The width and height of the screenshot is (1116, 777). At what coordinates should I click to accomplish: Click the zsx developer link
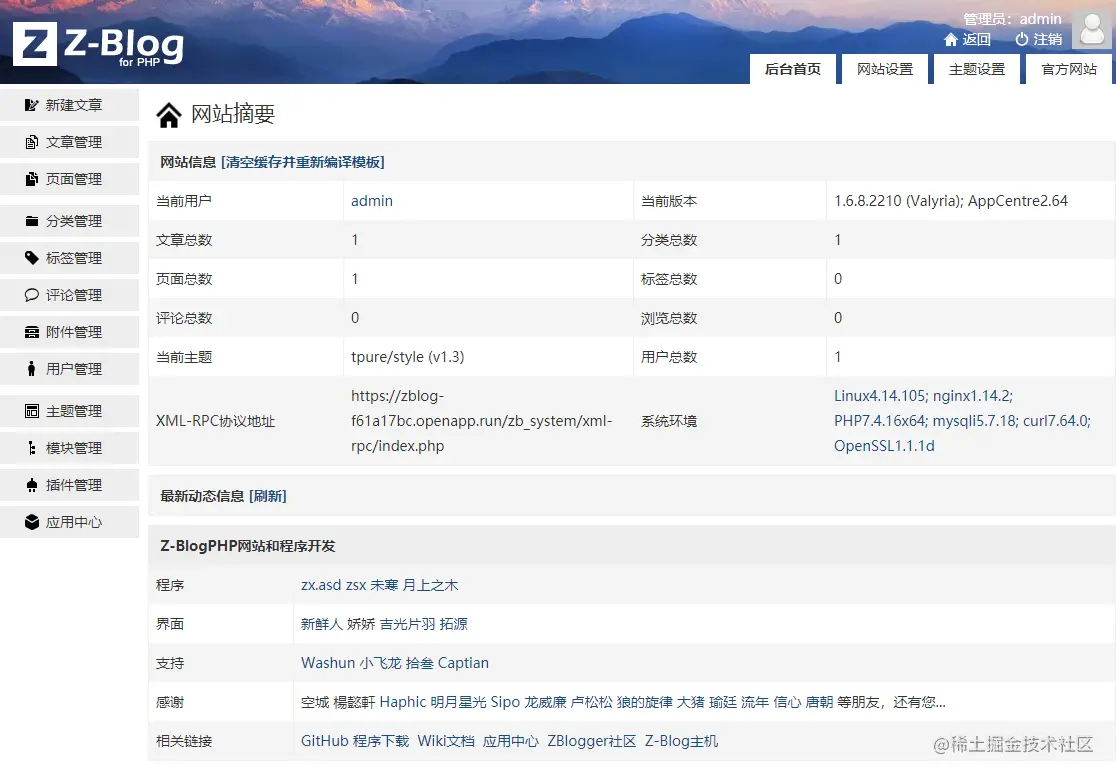coord(356,585)
